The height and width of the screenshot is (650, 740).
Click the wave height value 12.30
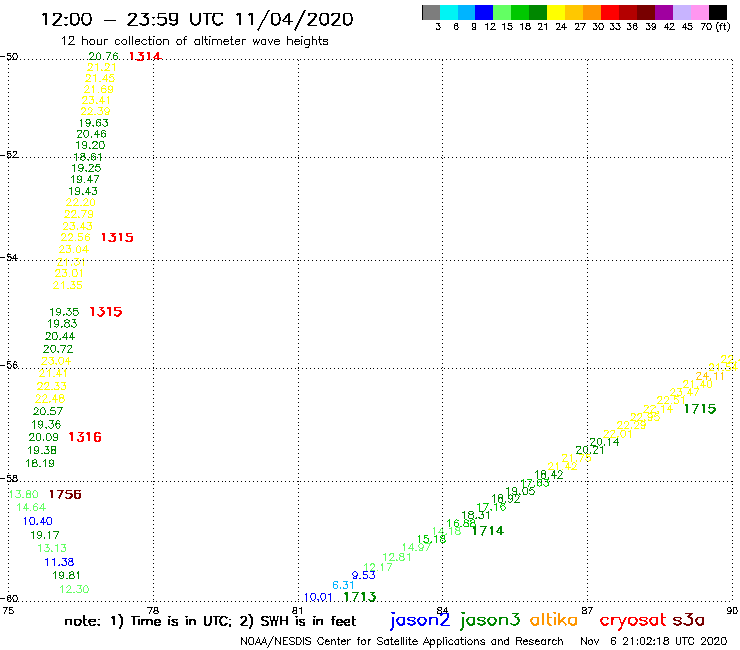point(74,589)
